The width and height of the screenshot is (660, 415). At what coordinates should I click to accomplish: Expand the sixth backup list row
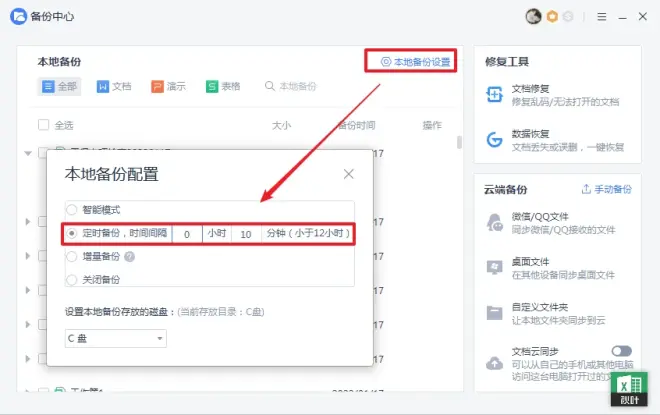point(28,359)
